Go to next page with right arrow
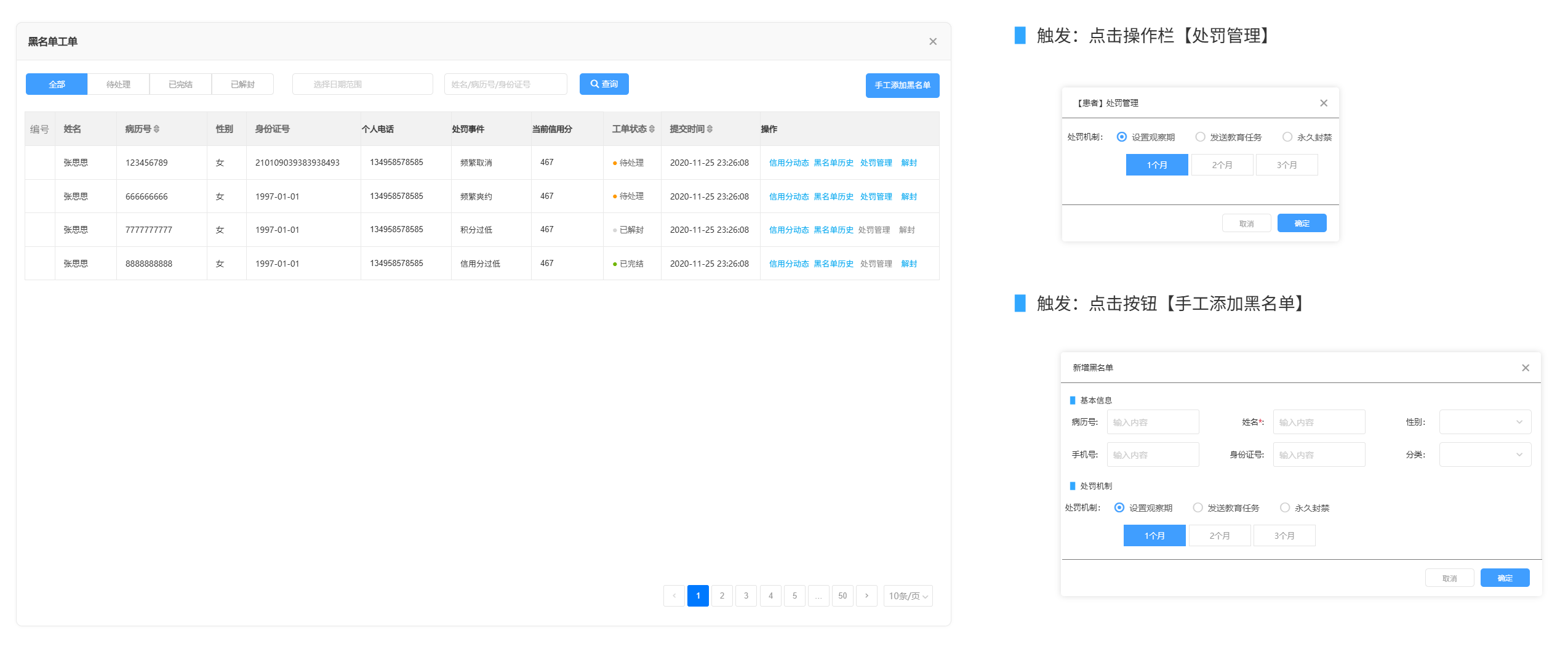The width and height of the screenshot is (1568, 646). 866,596
